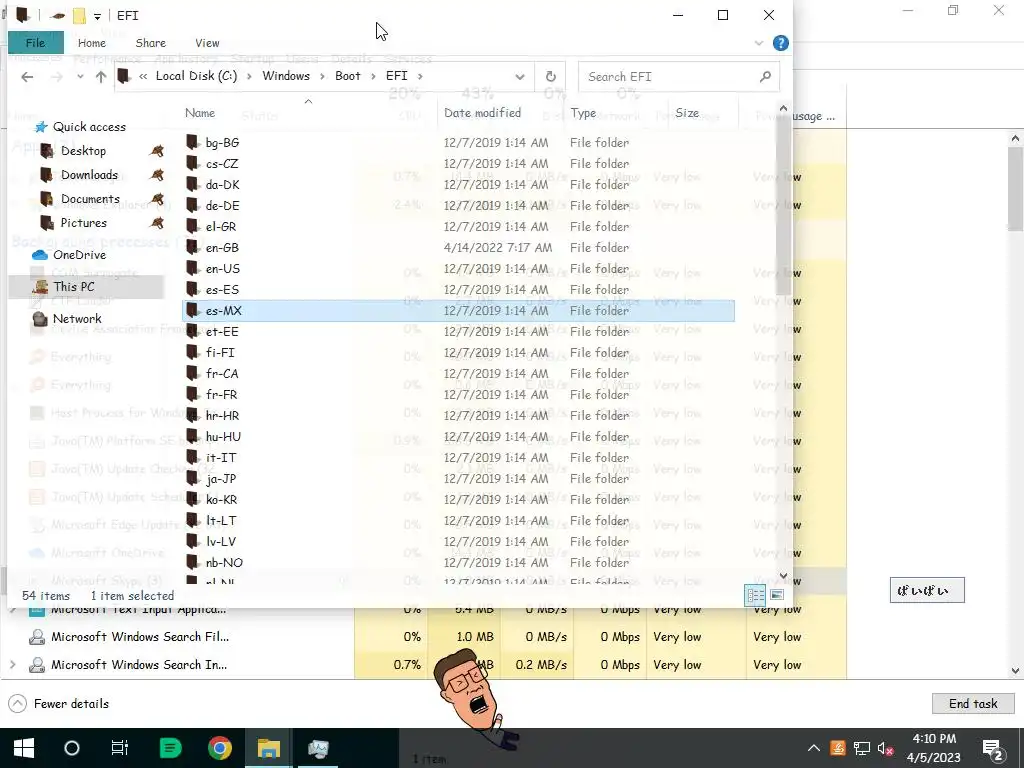Click the Help question mark icon
Image resolution: width=1024 pixels, height=768 pixels.
780,43
